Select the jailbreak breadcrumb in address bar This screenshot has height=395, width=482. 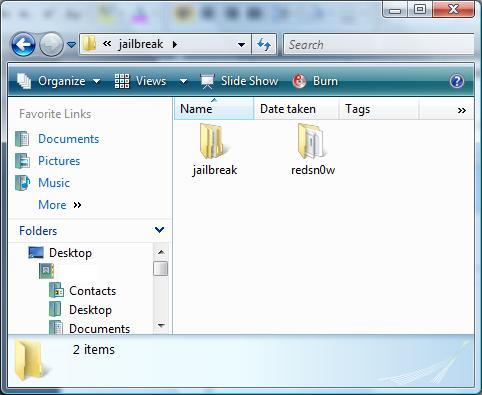click(141, 44)
